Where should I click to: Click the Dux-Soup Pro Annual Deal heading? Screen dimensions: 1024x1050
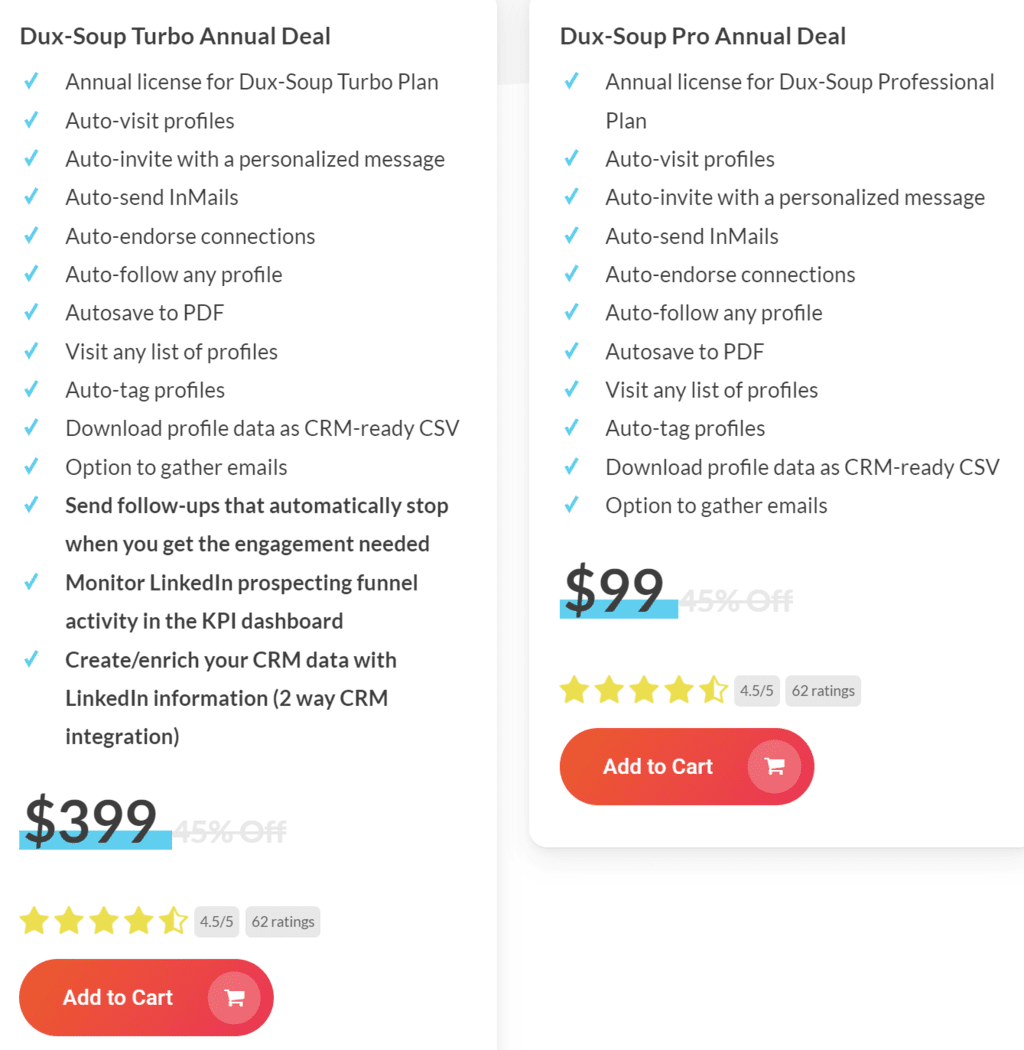coord(703,36)
